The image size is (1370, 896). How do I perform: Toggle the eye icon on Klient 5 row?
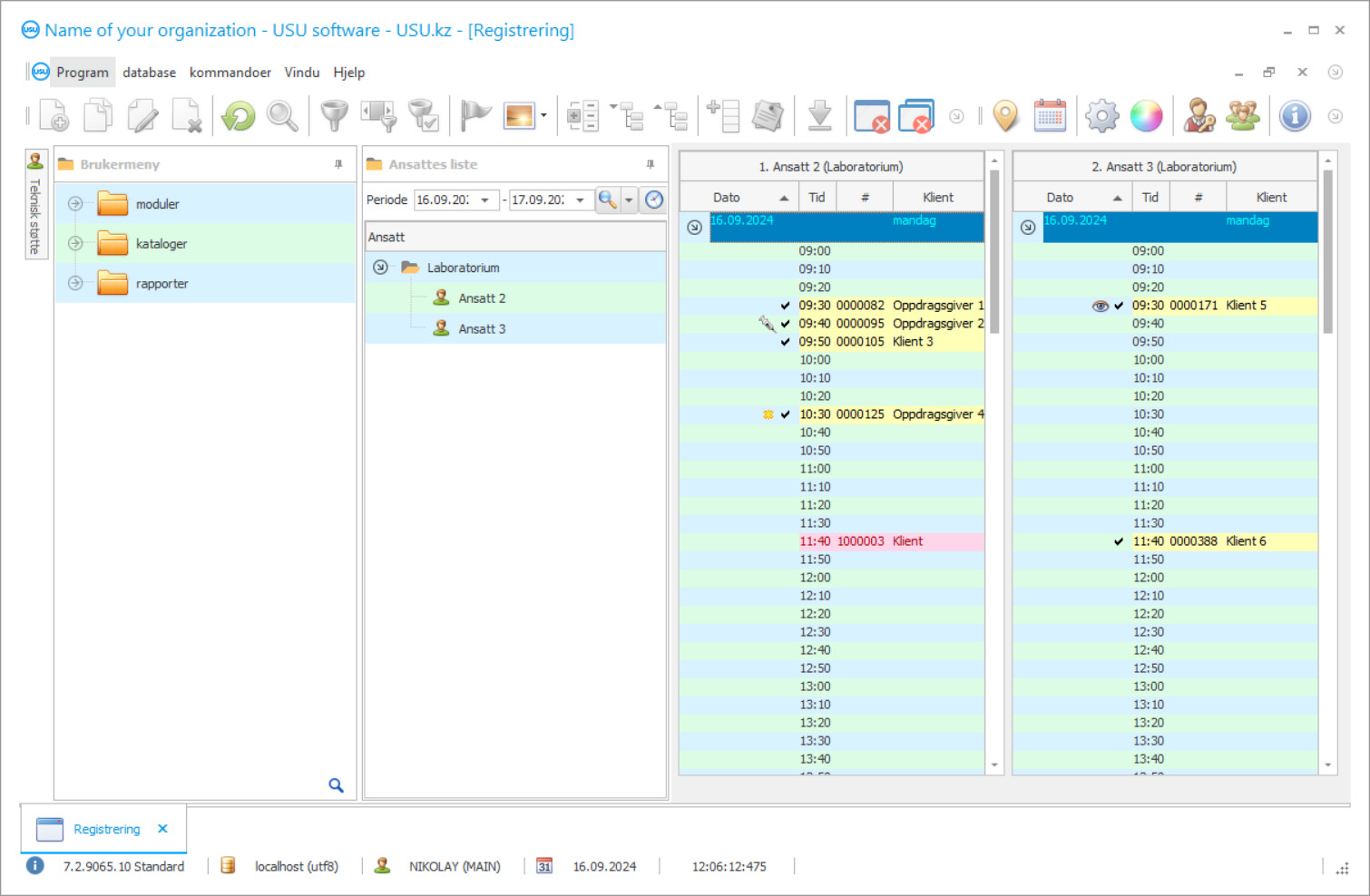point(1100,306)
